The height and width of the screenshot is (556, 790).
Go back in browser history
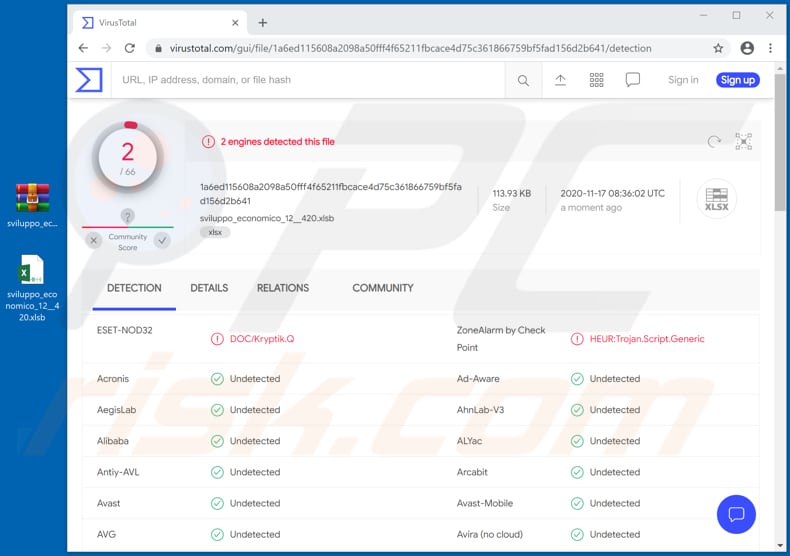click(x=83, y=48)
